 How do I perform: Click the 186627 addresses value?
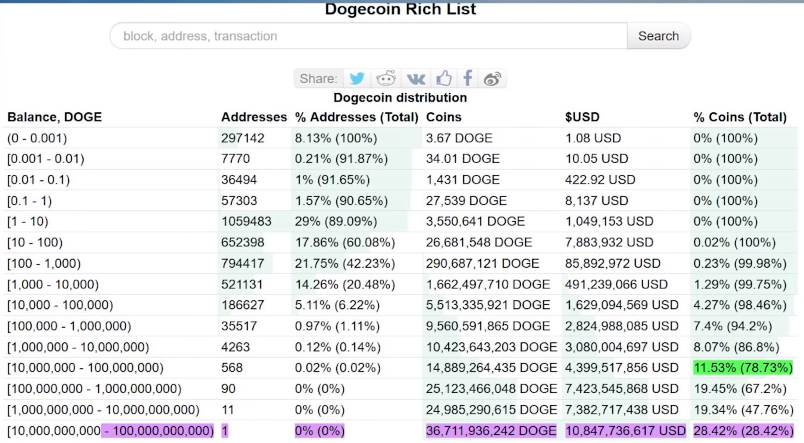pos(243,305)
